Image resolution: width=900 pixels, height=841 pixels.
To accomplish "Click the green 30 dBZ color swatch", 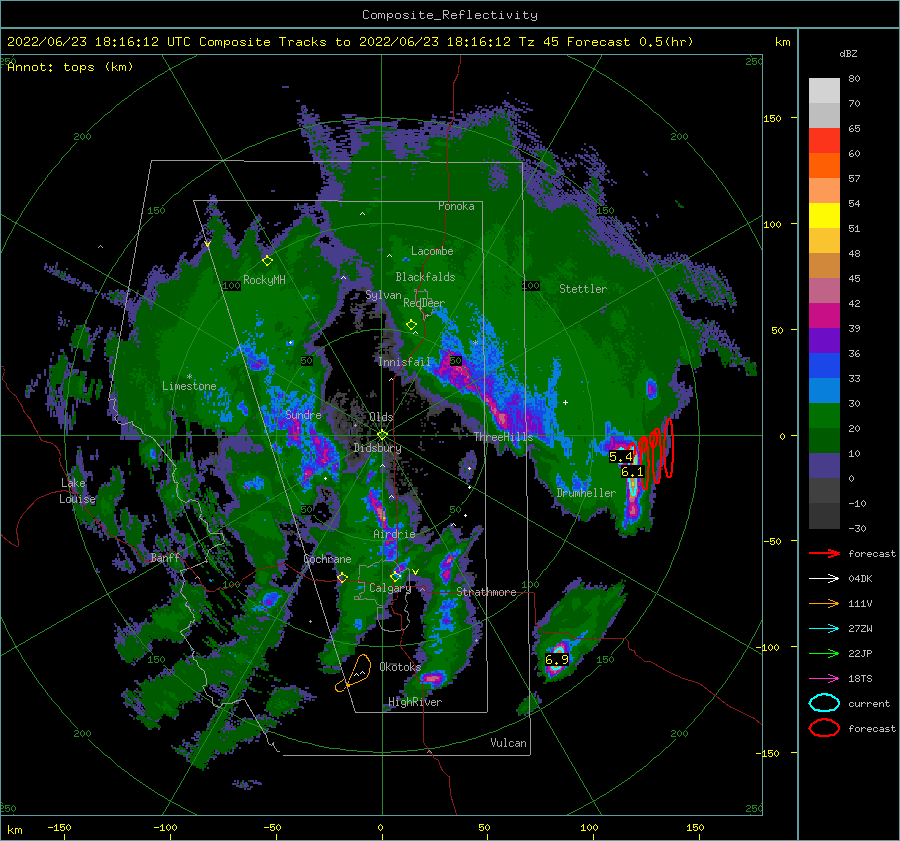I will coord(824,415).
